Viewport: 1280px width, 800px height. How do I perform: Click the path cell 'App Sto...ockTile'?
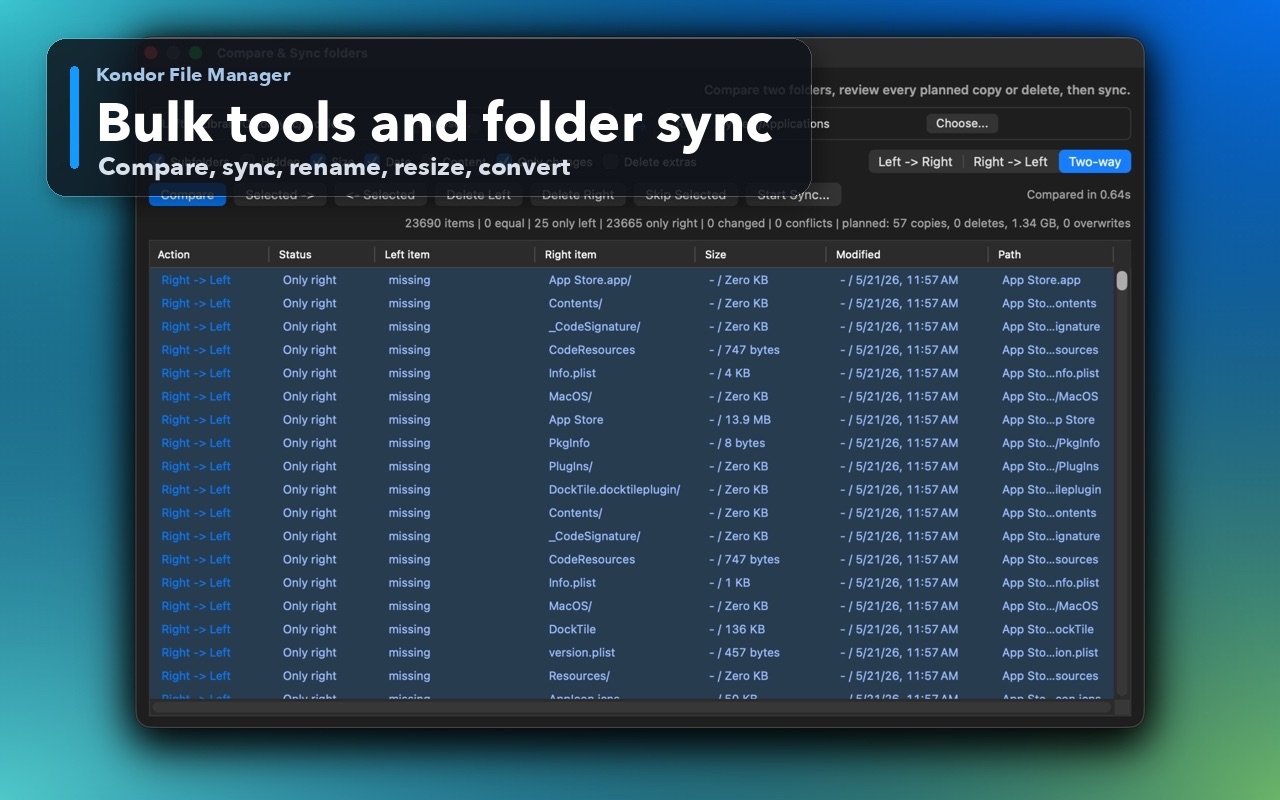[x=1048, y=629]
